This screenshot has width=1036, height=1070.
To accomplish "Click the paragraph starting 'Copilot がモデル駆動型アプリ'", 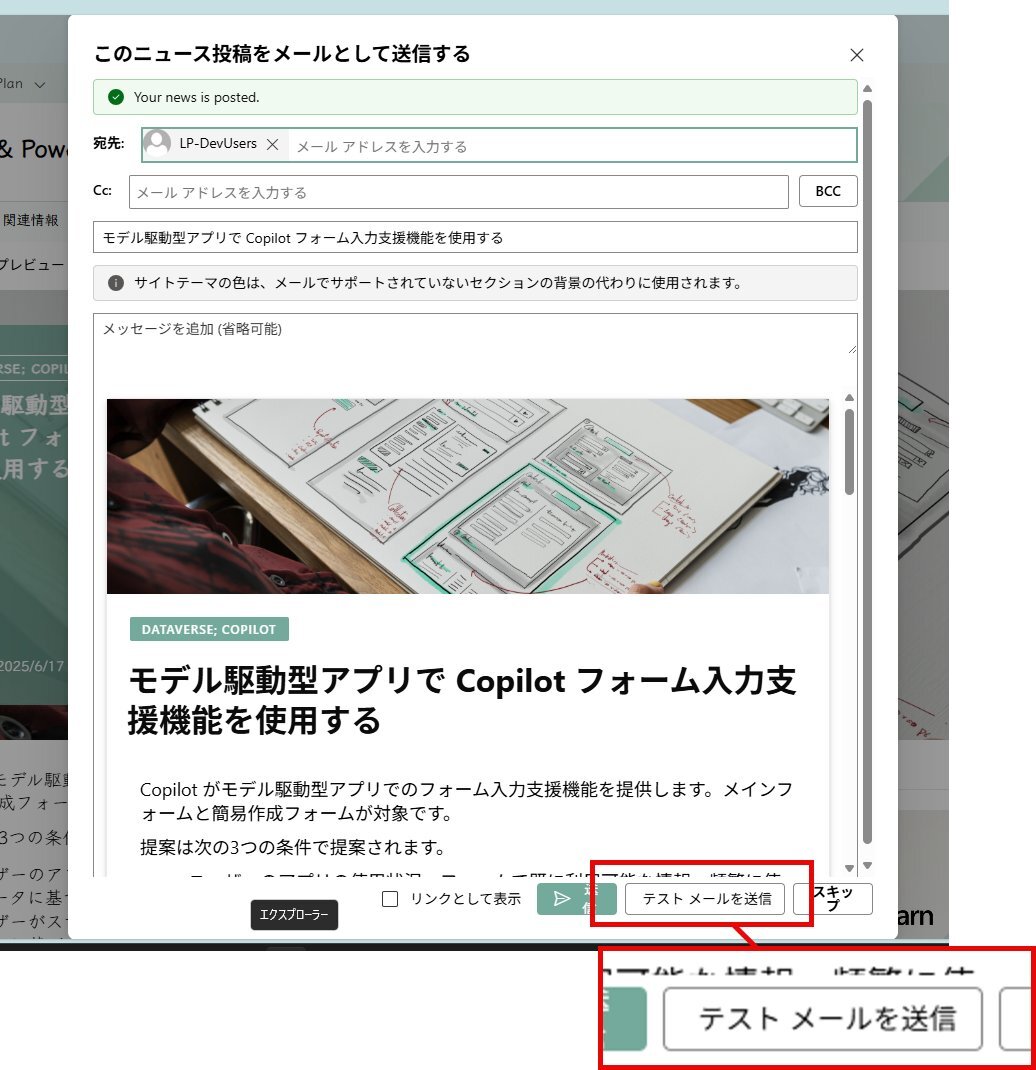I will pos(467,801).
